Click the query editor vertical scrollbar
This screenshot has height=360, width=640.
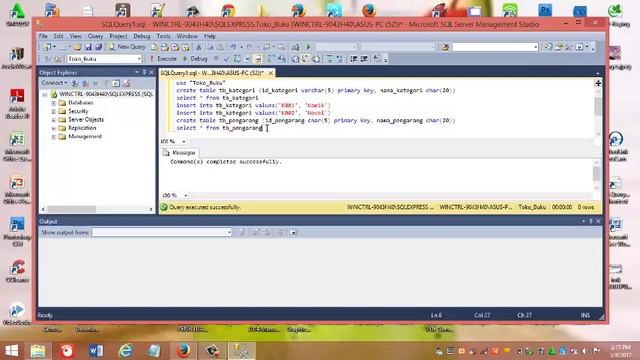[x=598, y=109]
